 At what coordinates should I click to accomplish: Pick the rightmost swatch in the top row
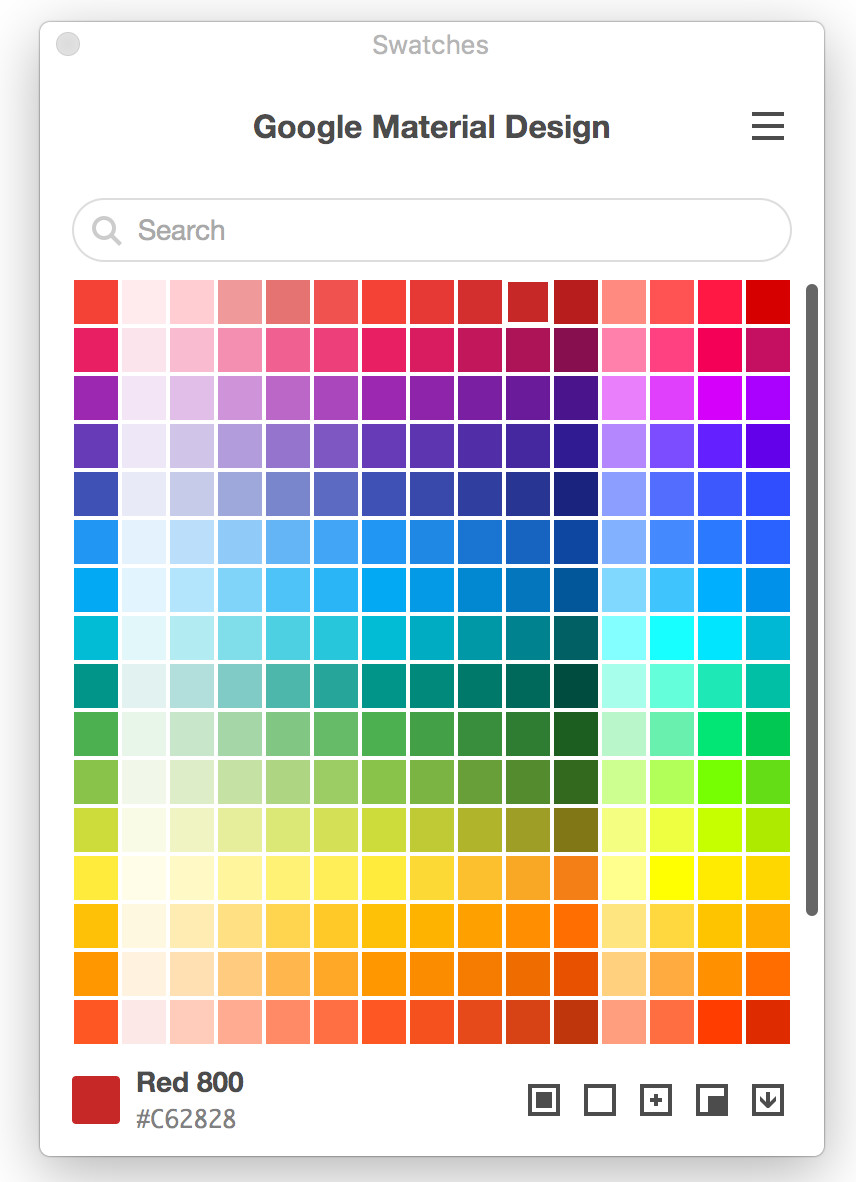[x=767, y=302]
